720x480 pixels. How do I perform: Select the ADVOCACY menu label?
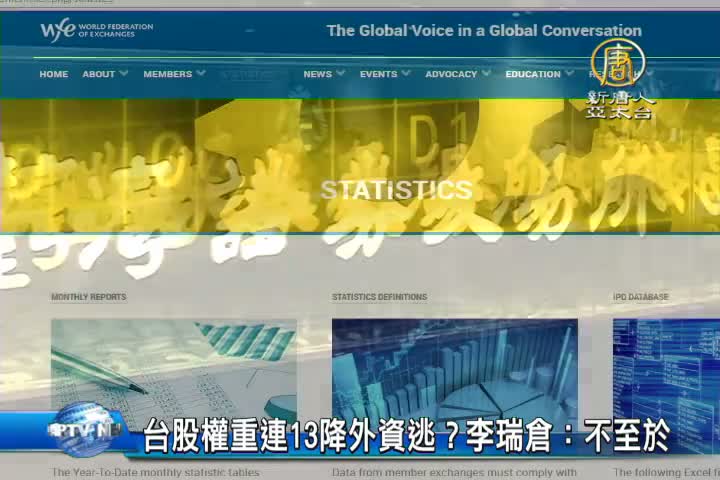[450, 74]
